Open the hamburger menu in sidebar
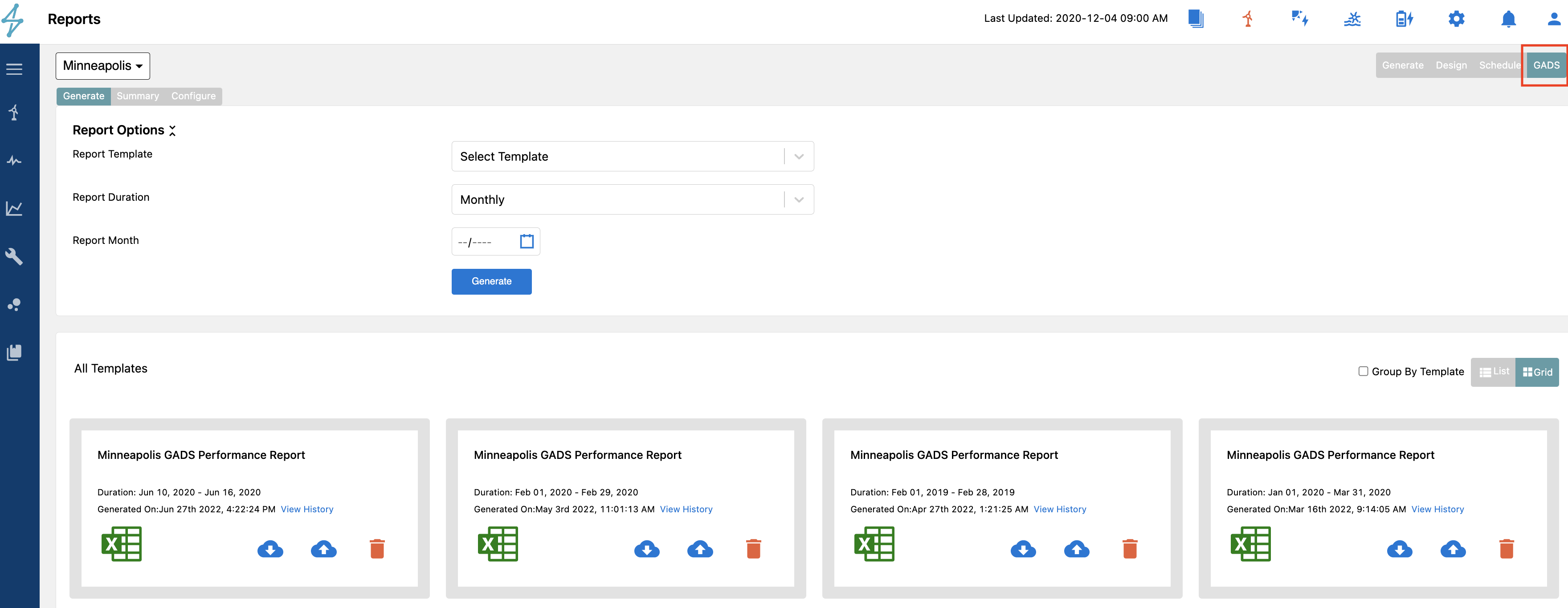1568x608 pixels. (15, 69)
